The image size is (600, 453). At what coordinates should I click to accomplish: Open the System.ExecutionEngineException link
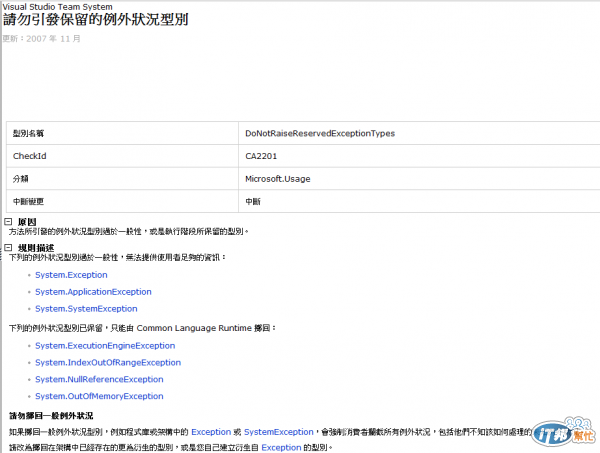[105, 345]
